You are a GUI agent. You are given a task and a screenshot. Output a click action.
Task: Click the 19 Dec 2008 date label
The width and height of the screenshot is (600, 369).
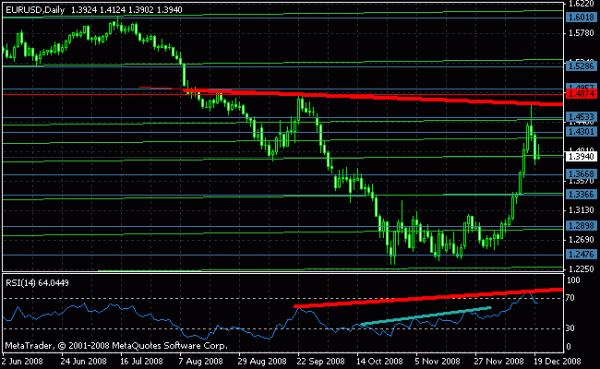(x=558, y=361)
